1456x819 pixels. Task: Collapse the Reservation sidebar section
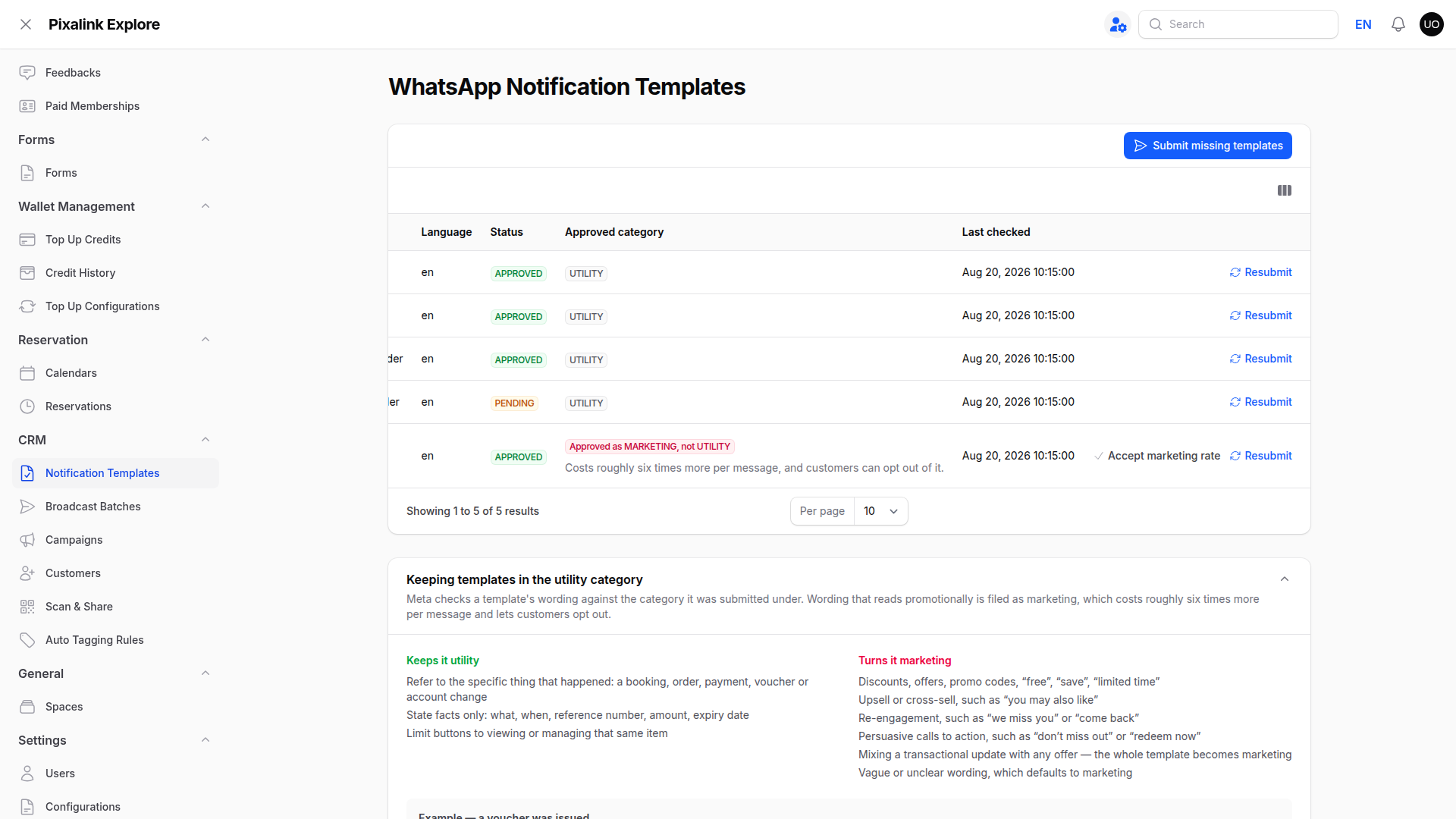point(206,340)
